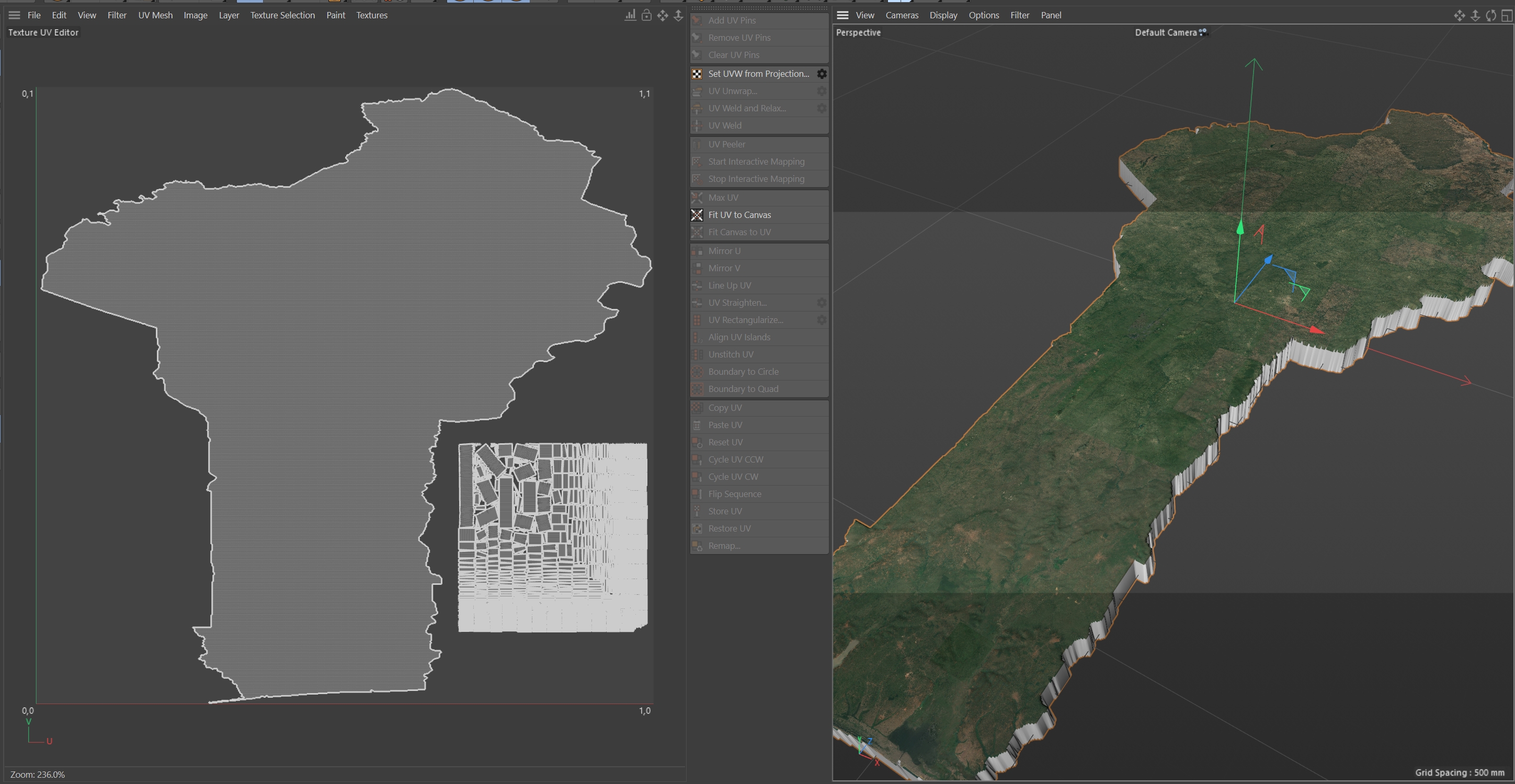This screenshot has width=1515, height=784.
Task: Click the packed UV islands square in canvas
Action: (552, 538)
